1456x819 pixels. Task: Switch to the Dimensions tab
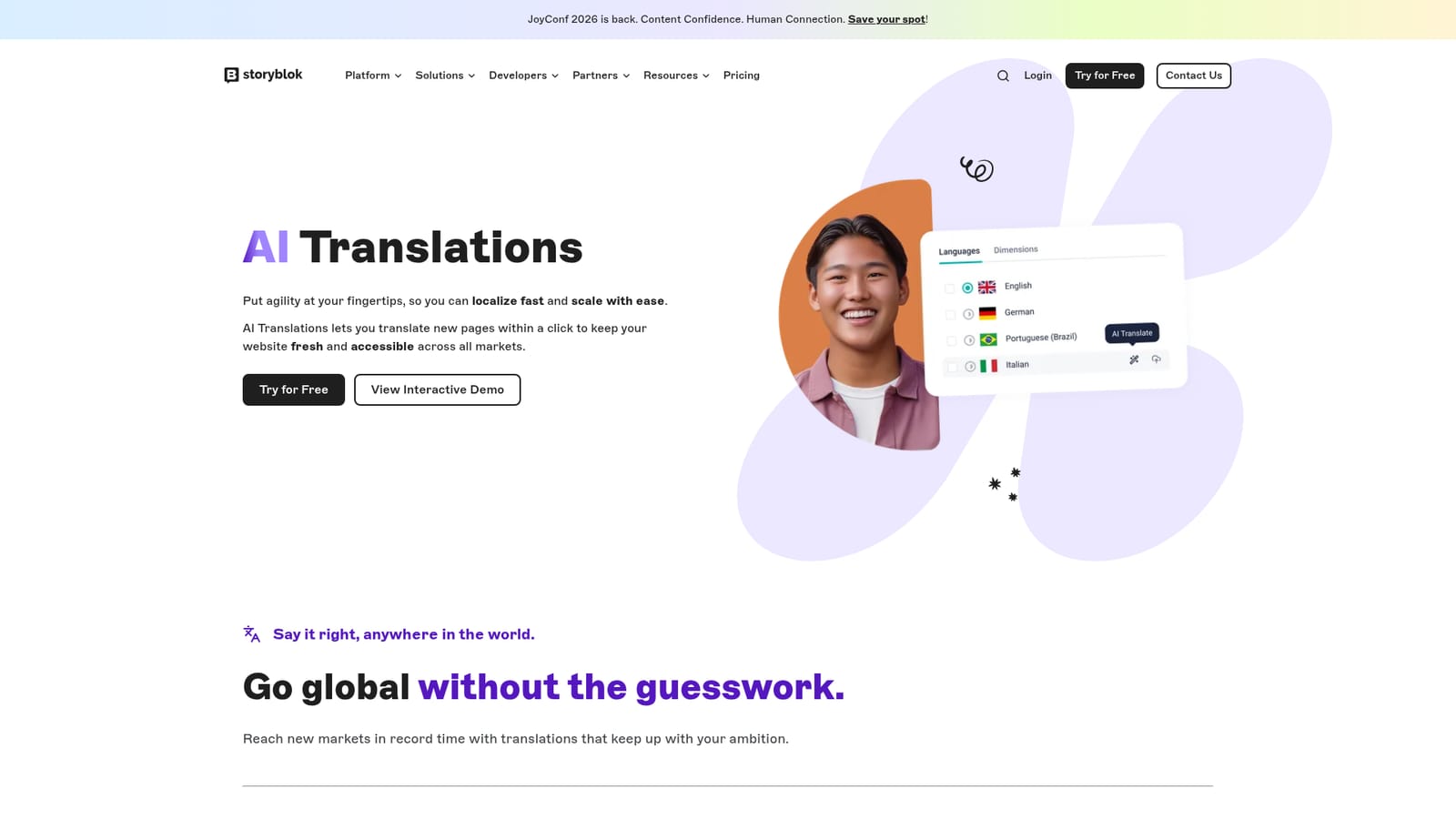click(1016, 249)
